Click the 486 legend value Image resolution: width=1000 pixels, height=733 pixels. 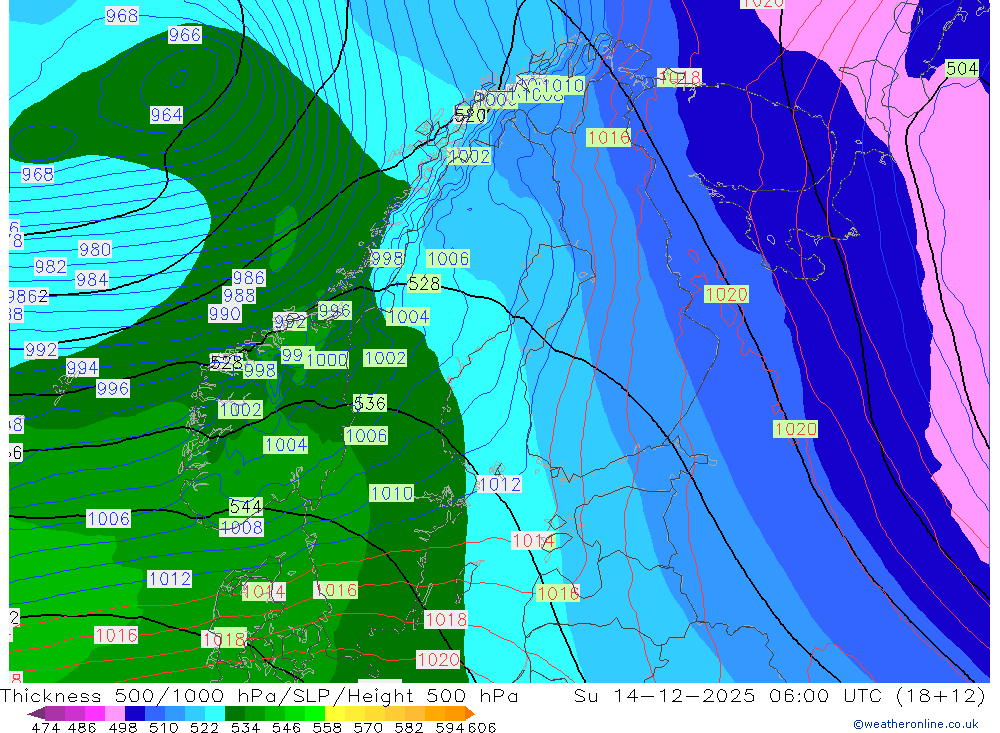pyautogui.click(x=82, y=728)
